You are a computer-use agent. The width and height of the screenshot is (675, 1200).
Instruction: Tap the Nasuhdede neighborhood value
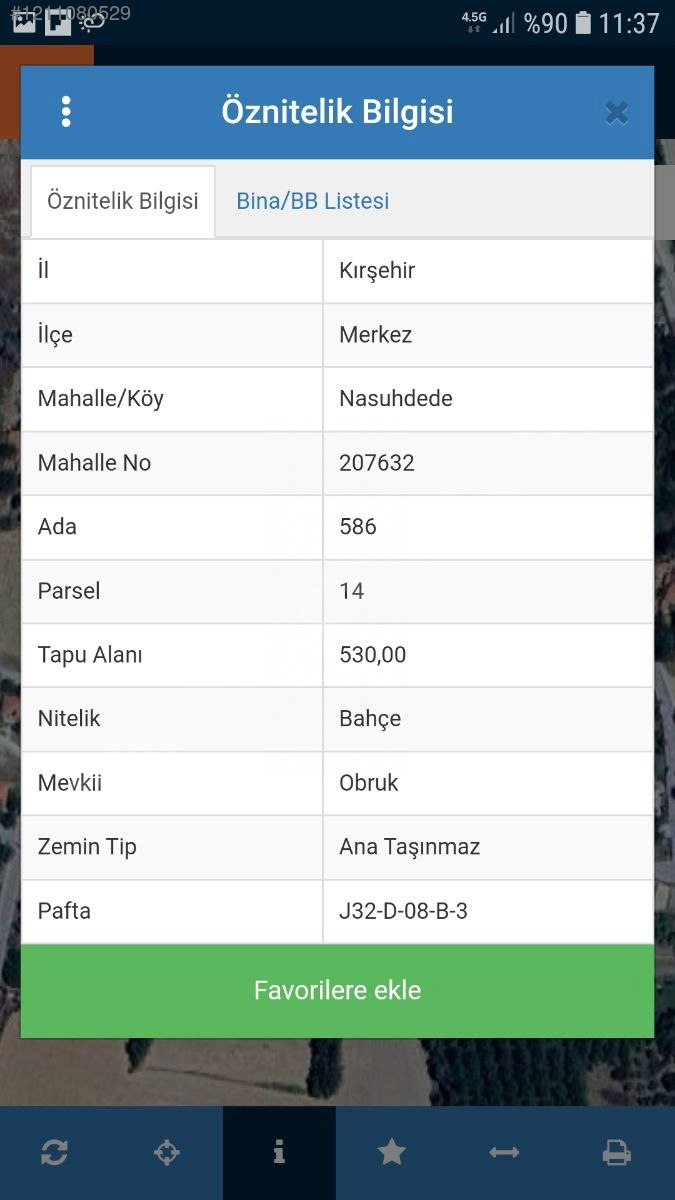pyautogui.click(x=396, y=399)
